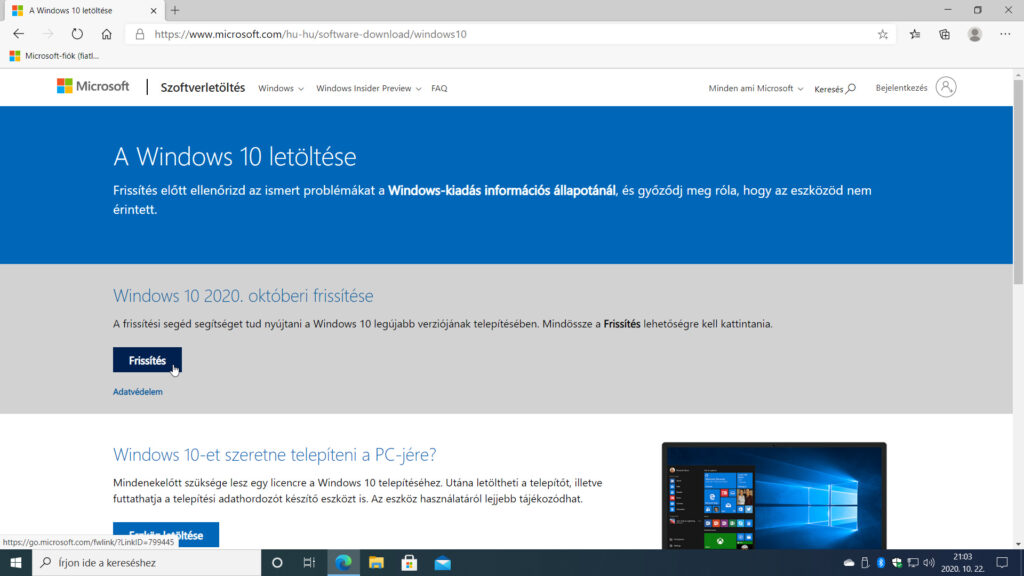
Task: Click the address bar URL field
Action: coord(509,34)
